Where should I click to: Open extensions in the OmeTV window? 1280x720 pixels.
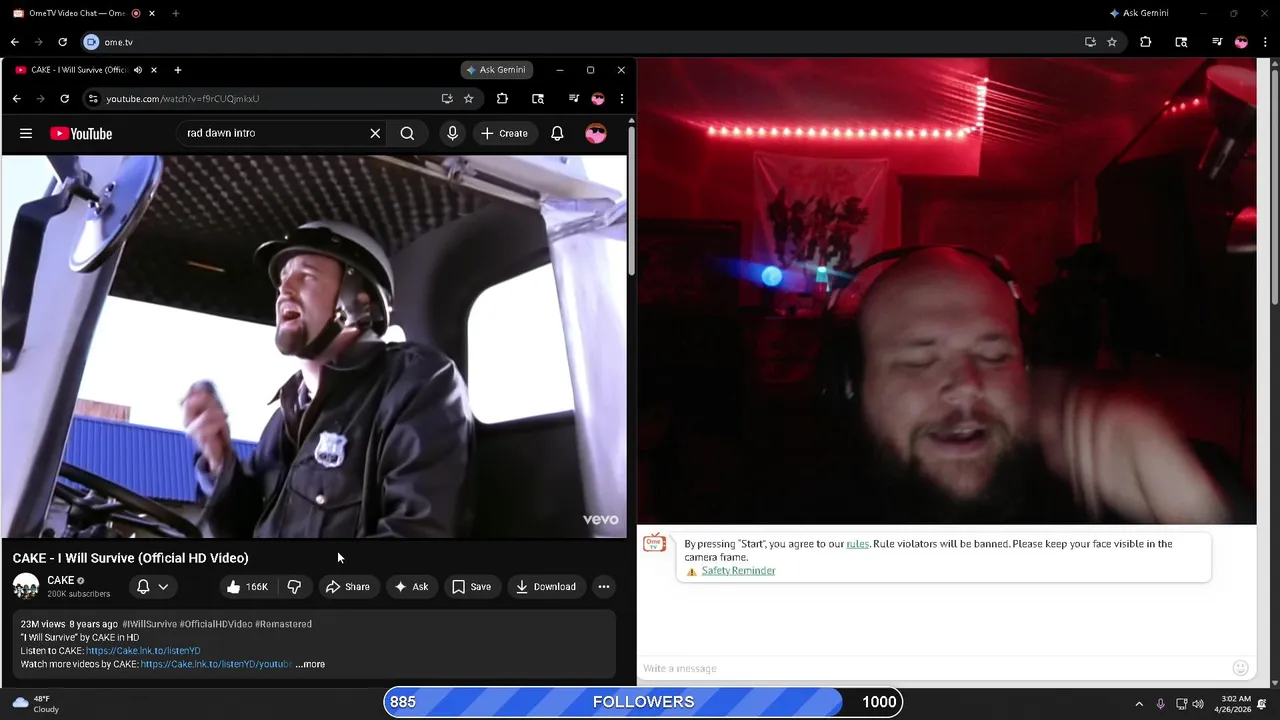(1146, 42)
